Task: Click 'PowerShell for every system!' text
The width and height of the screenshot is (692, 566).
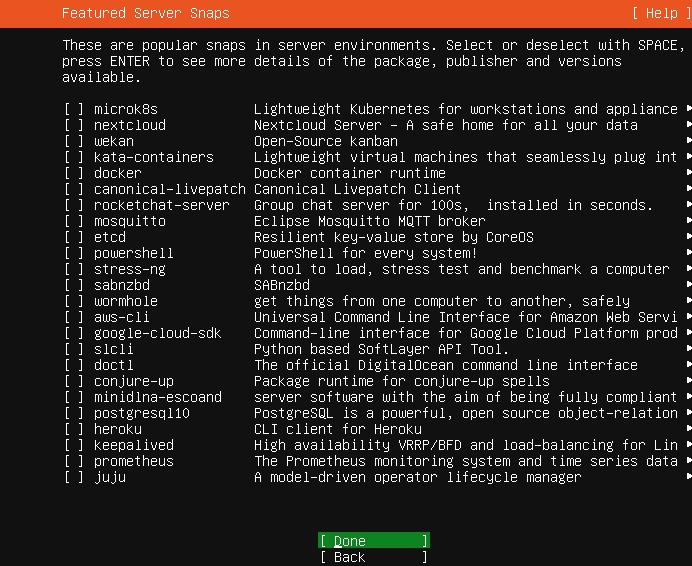Action: (x=365, y=253)
